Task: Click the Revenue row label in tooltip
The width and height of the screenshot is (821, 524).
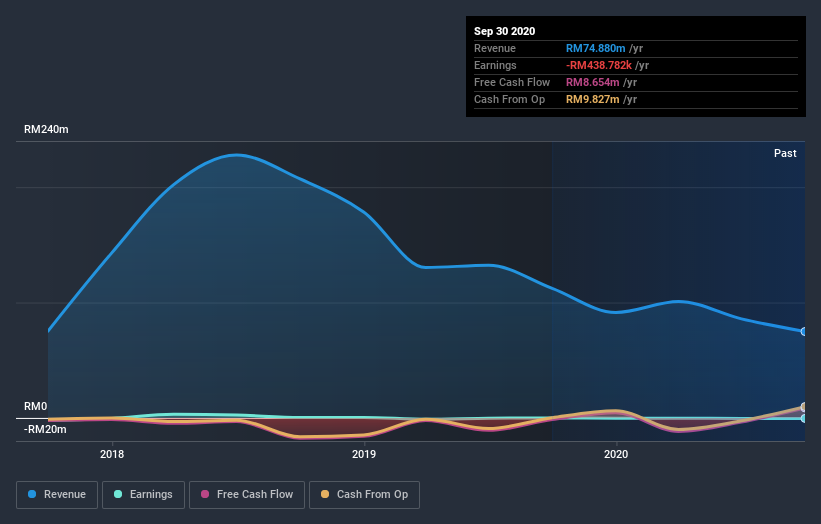Action: click(495, 48)
